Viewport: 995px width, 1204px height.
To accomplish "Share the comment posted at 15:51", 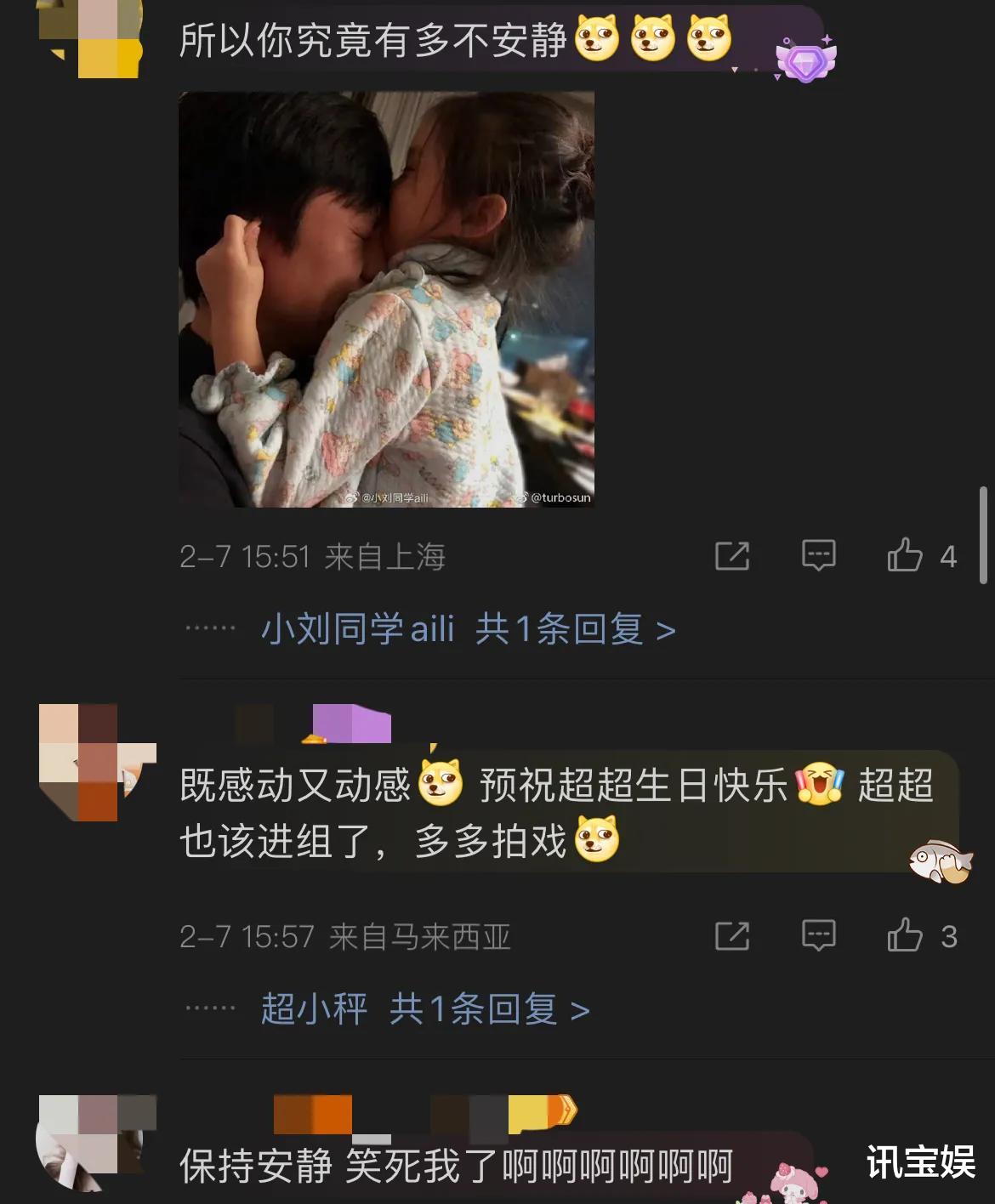I will (x=732, y=556).
